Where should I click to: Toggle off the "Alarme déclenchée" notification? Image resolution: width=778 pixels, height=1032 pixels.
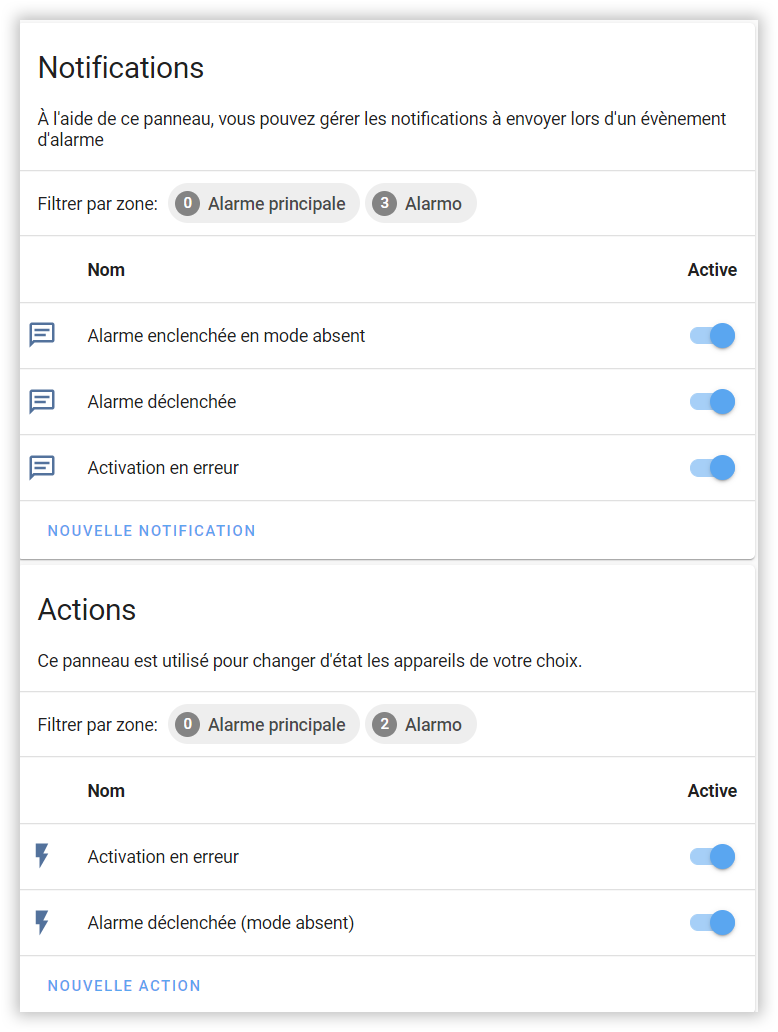713,402
